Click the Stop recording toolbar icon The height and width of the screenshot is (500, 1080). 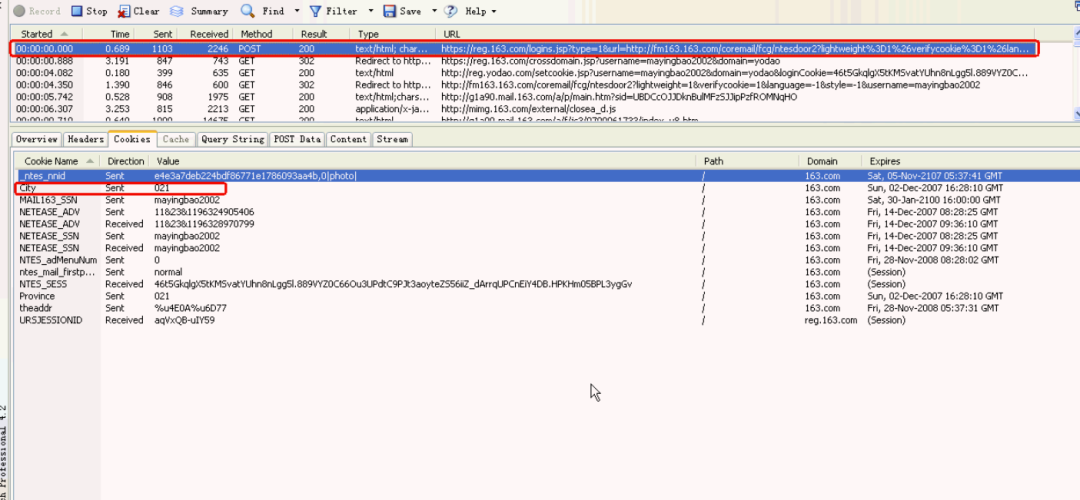click(x=77, y=11)
